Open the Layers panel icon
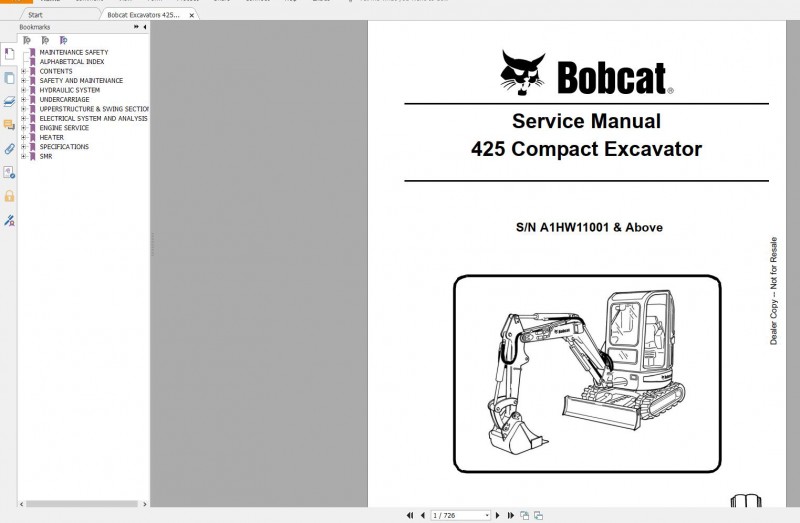This screenshot has height=523, width=800. [x=9, y=102]
